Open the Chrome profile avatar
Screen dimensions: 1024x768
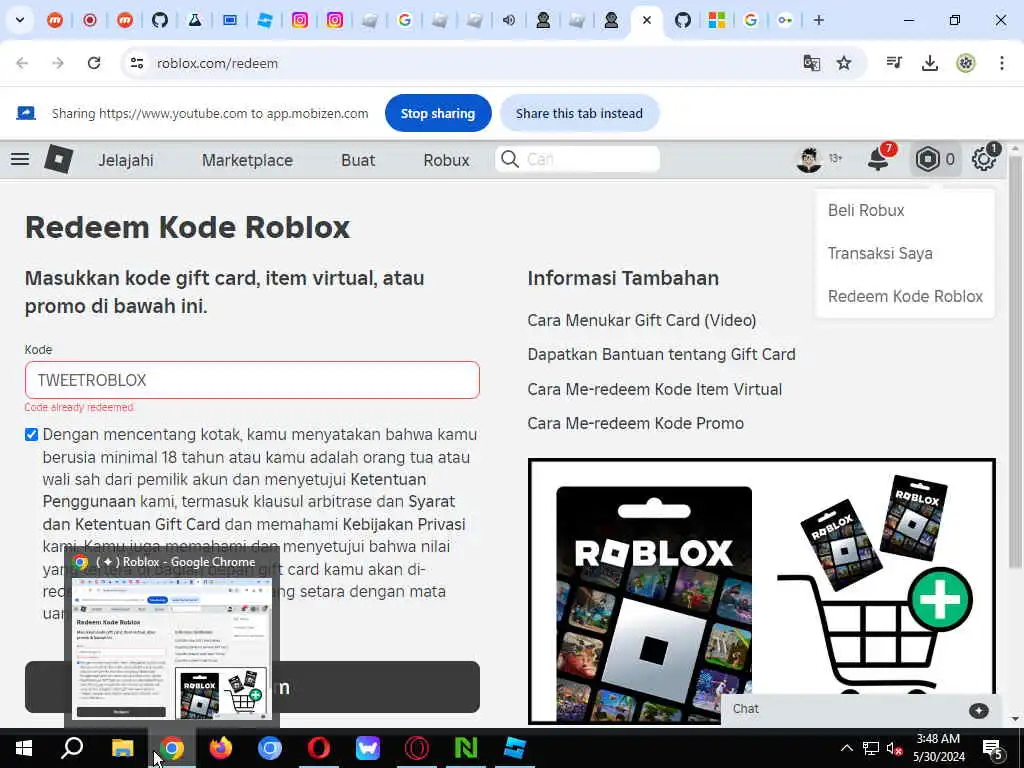[966, 63]
